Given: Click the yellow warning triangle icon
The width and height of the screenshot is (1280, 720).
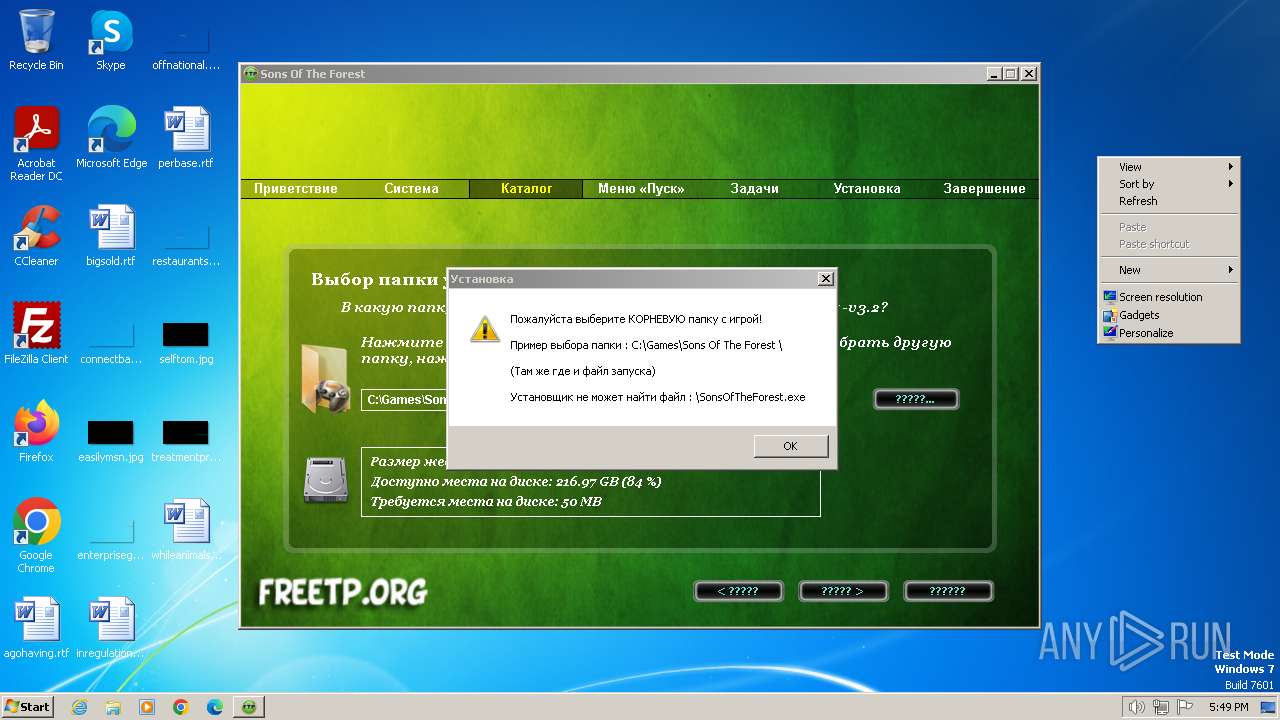Looking at the screenshot, I should click(485, 329).
